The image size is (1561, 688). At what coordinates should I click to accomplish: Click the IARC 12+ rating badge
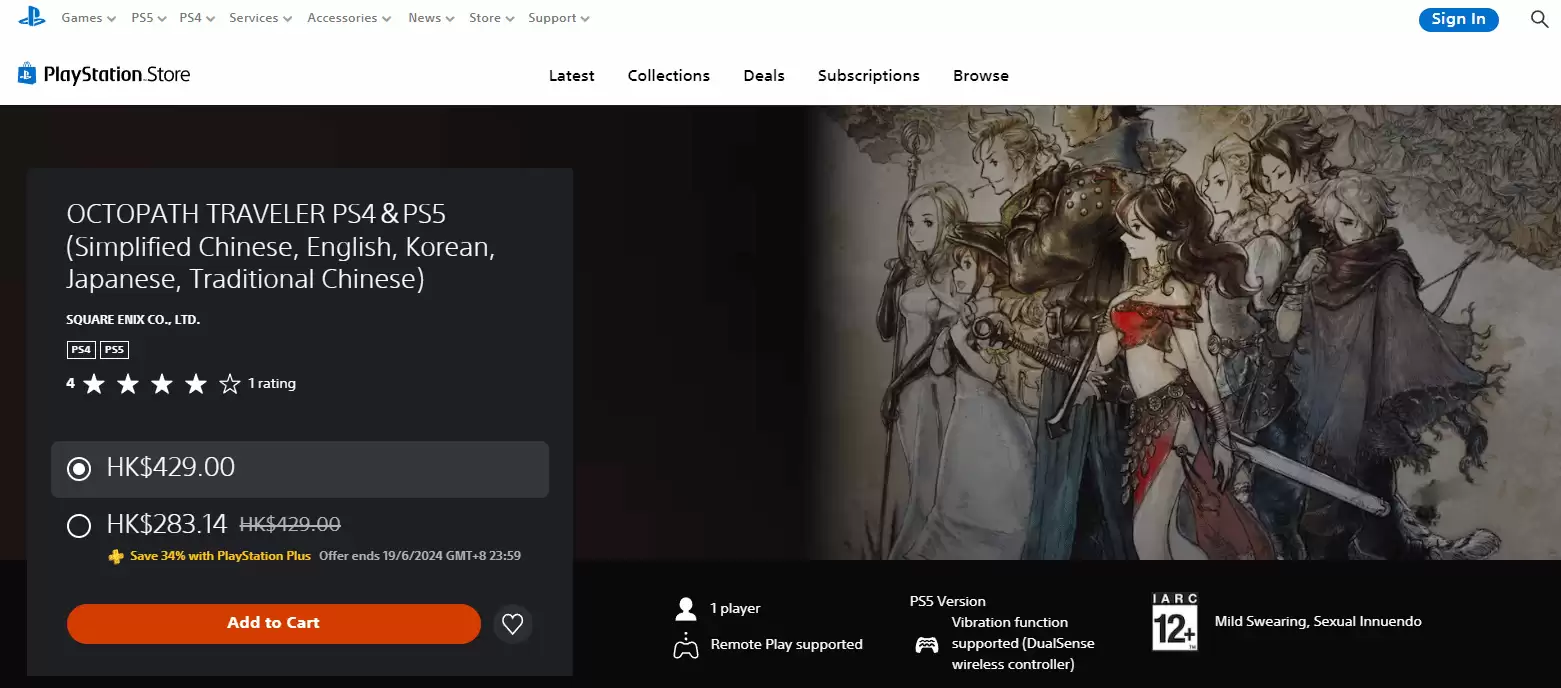tap(1174, 622)
